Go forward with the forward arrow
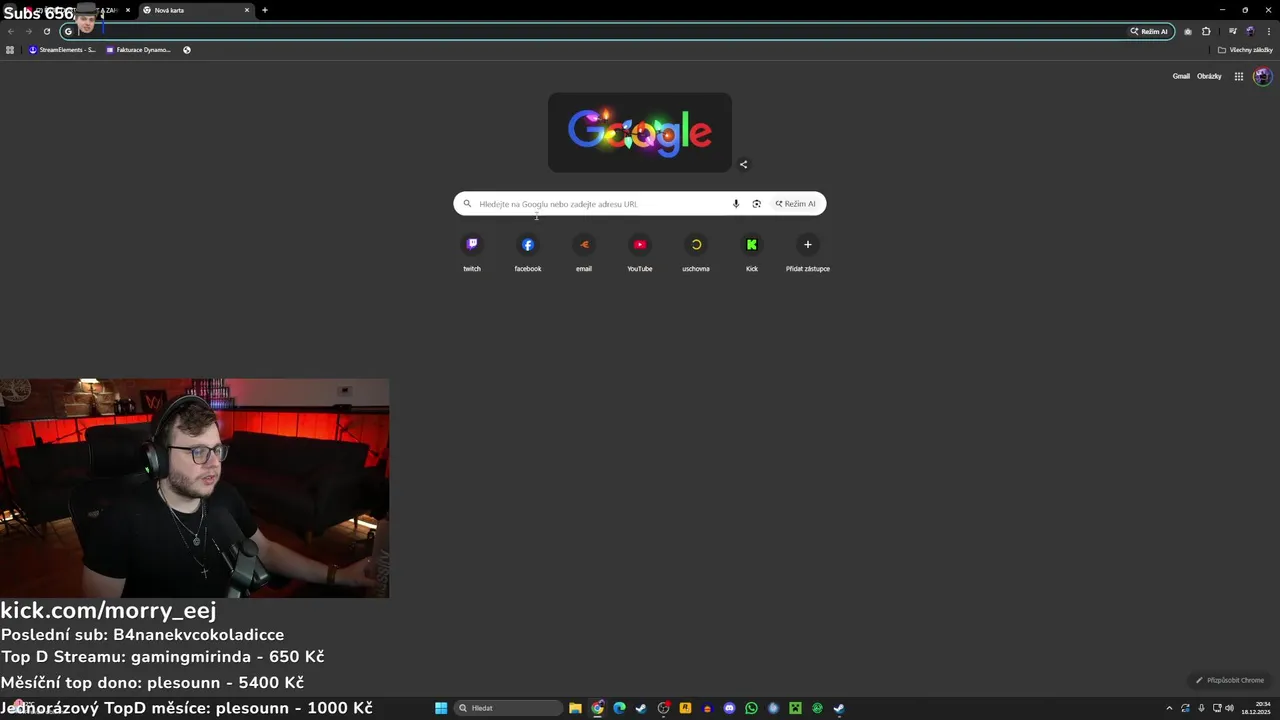This screenshot has width=1280, height=720. (x=28, y=31)
